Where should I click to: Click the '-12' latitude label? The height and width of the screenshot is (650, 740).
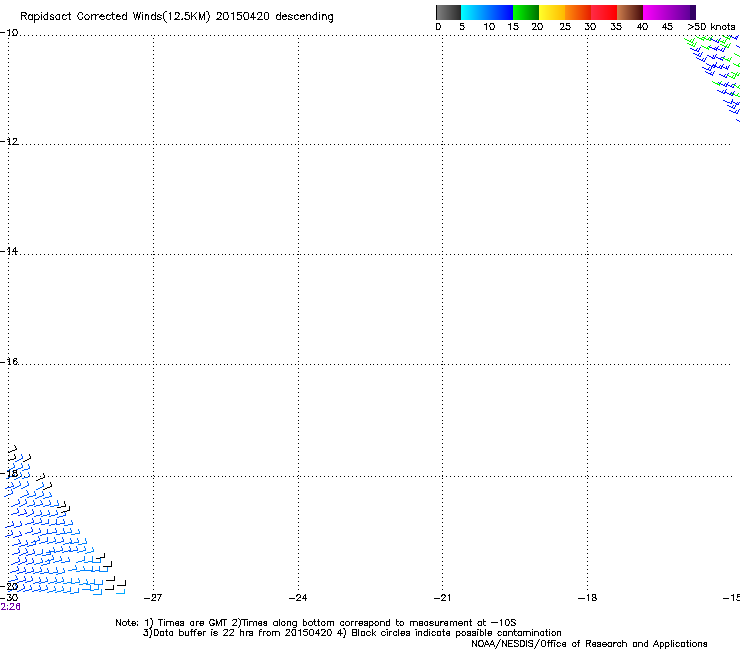pos(9,142)
